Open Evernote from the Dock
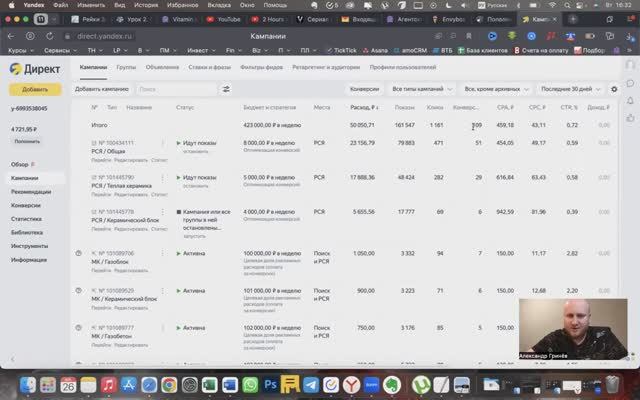 click(392, 385)
